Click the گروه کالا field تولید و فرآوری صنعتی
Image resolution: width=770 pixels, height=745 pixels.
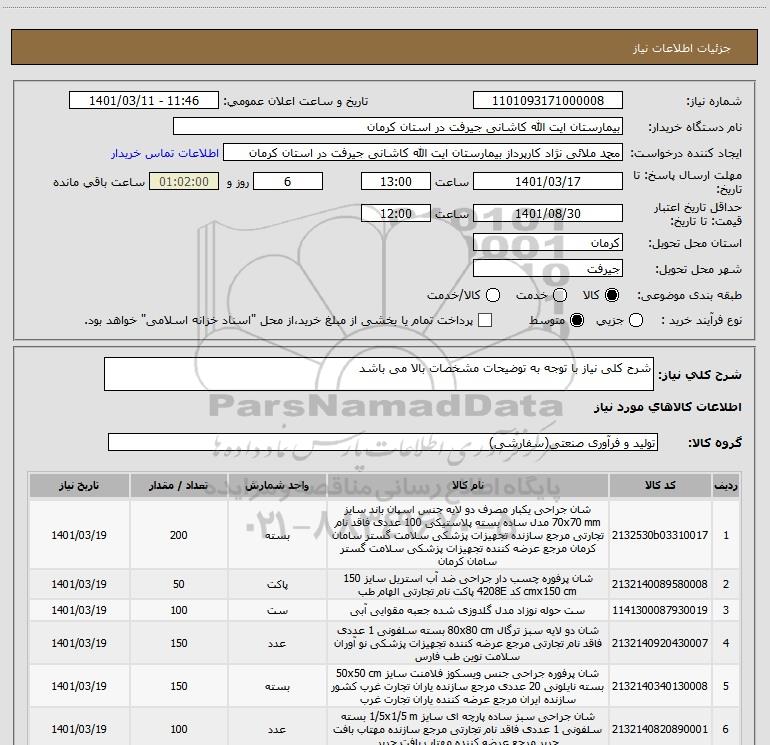[383, 442]
